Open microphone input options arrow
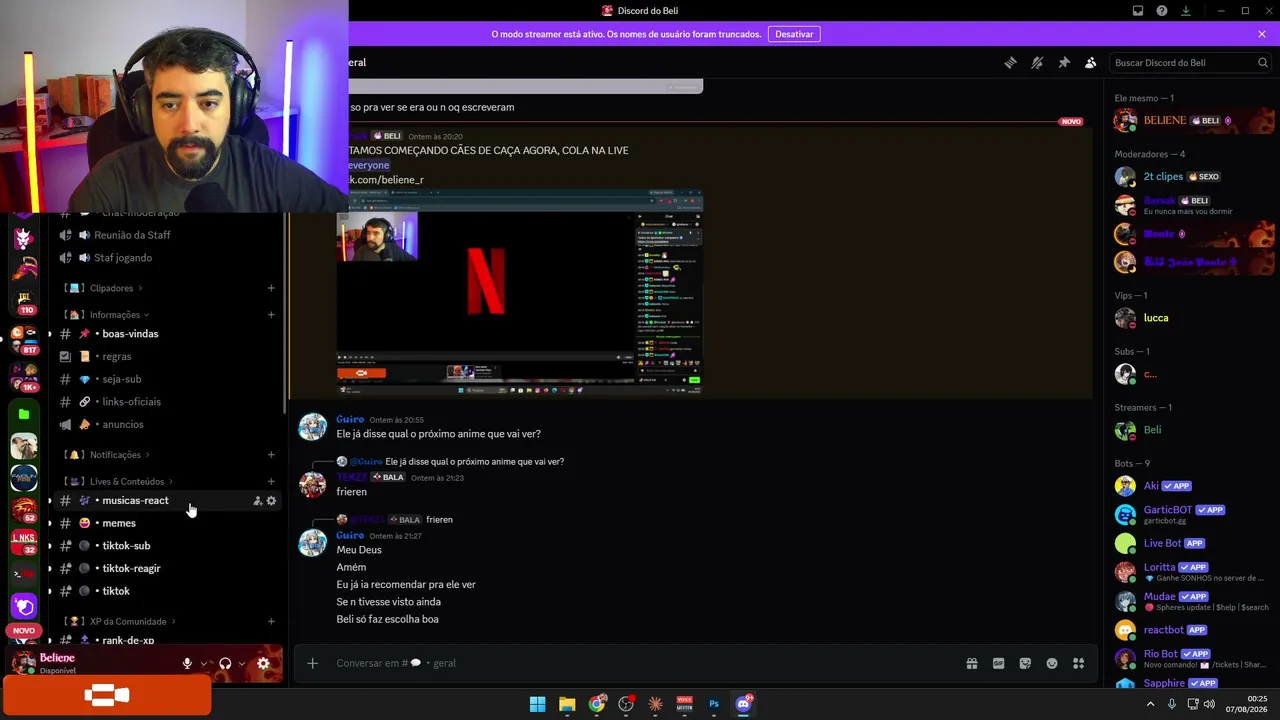This screenshot has width=1280, height=720. click(204, 663)
